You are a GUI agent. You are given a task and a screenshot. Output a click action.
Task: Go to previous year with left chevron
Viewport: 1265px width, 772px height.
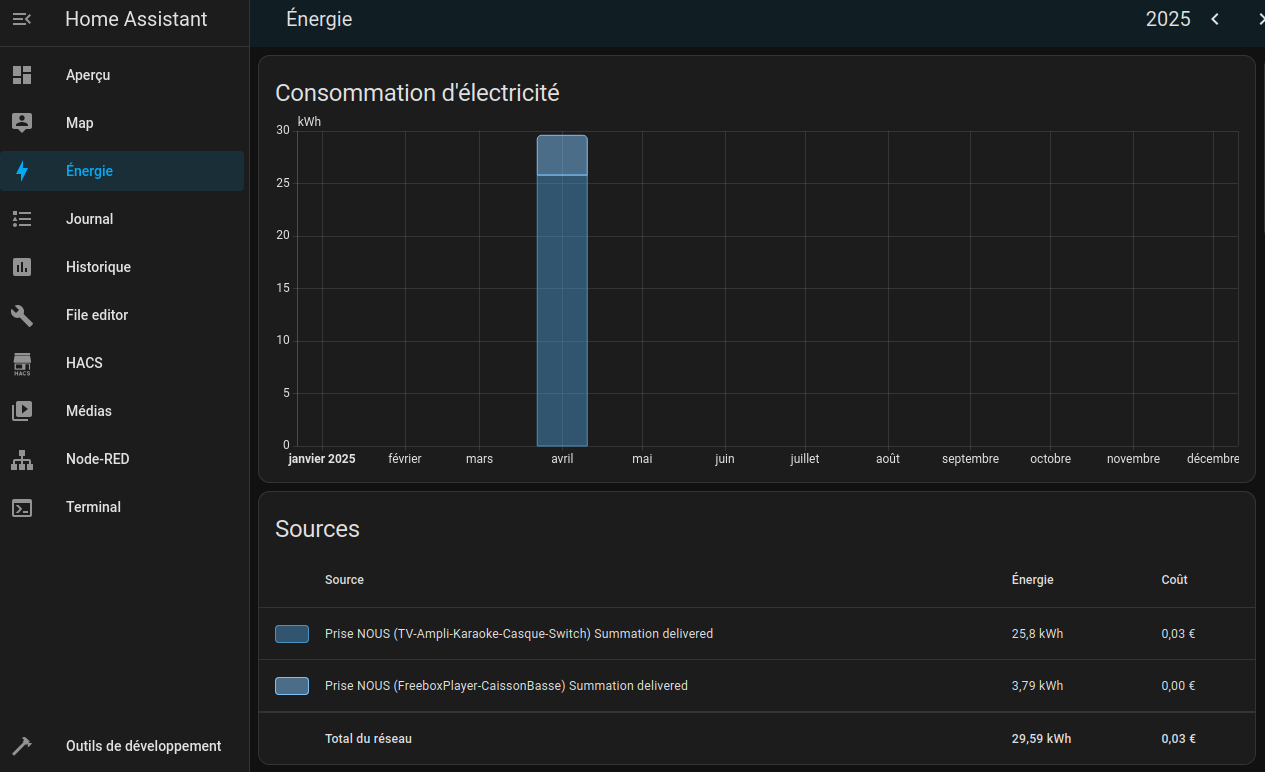[1215, 19]
